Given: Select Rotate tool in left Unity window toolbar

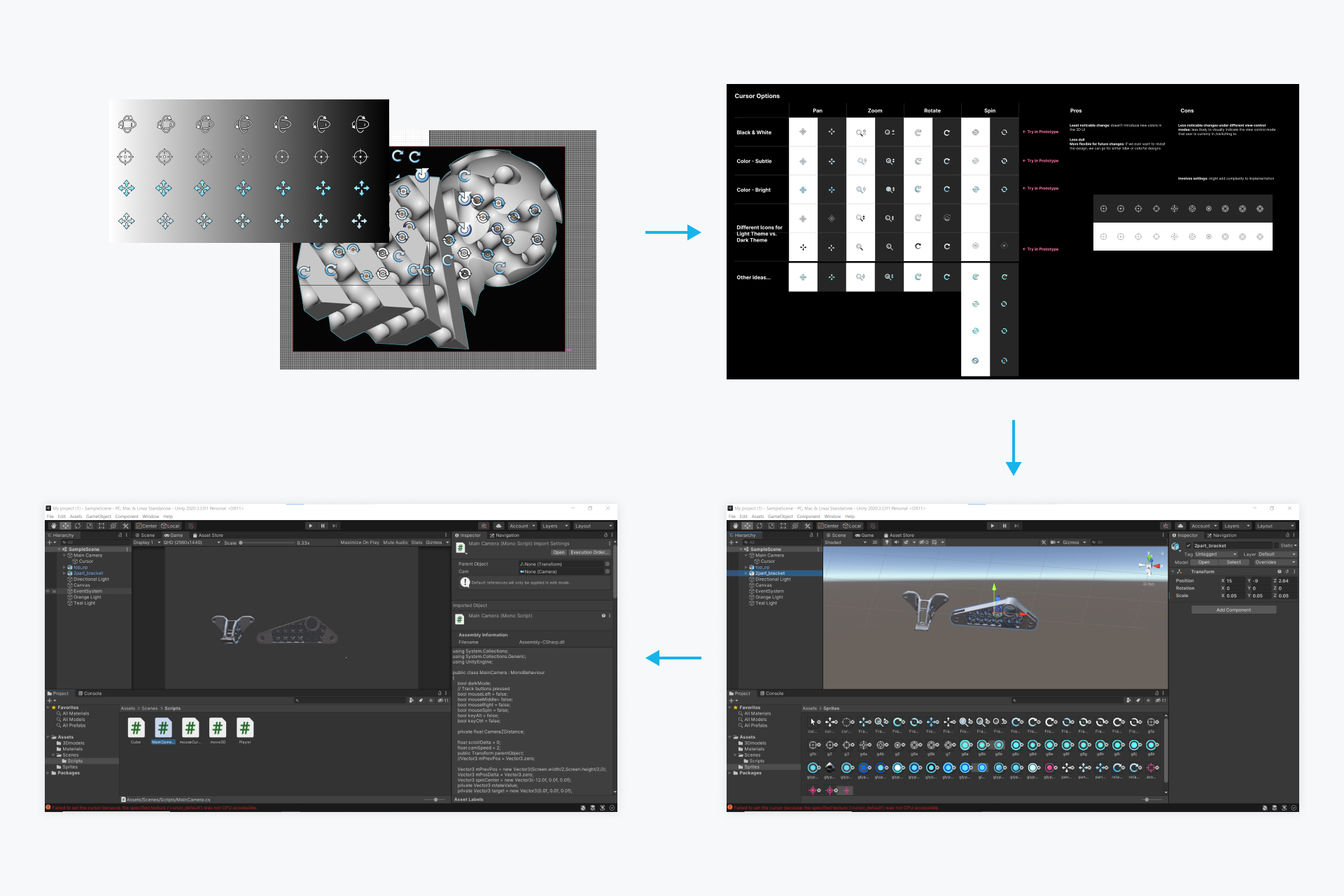Looking at the screenshot, I should tap(78, 526).
